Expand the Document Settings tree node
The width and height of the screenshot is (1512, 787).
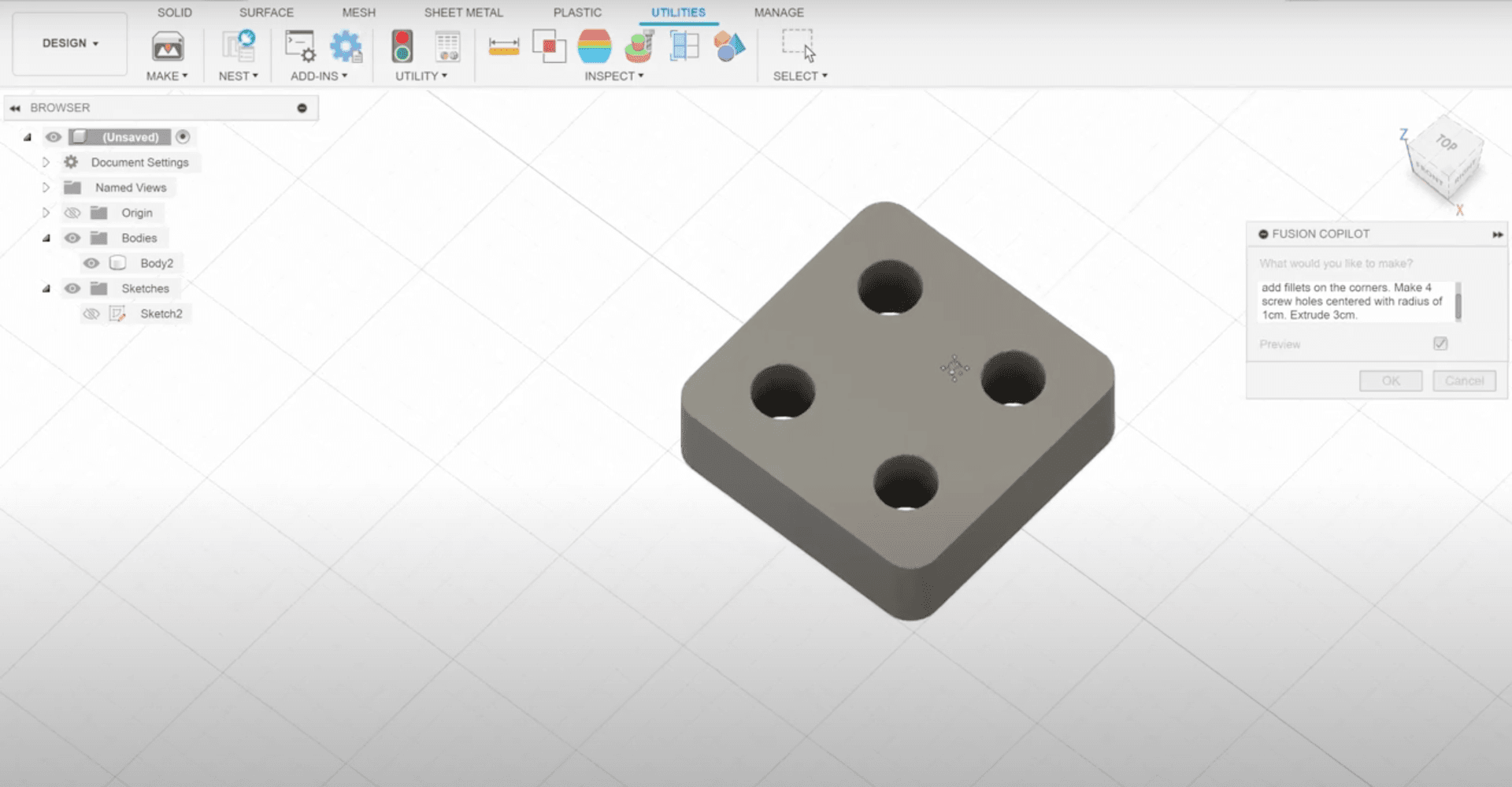click(46, 162)
